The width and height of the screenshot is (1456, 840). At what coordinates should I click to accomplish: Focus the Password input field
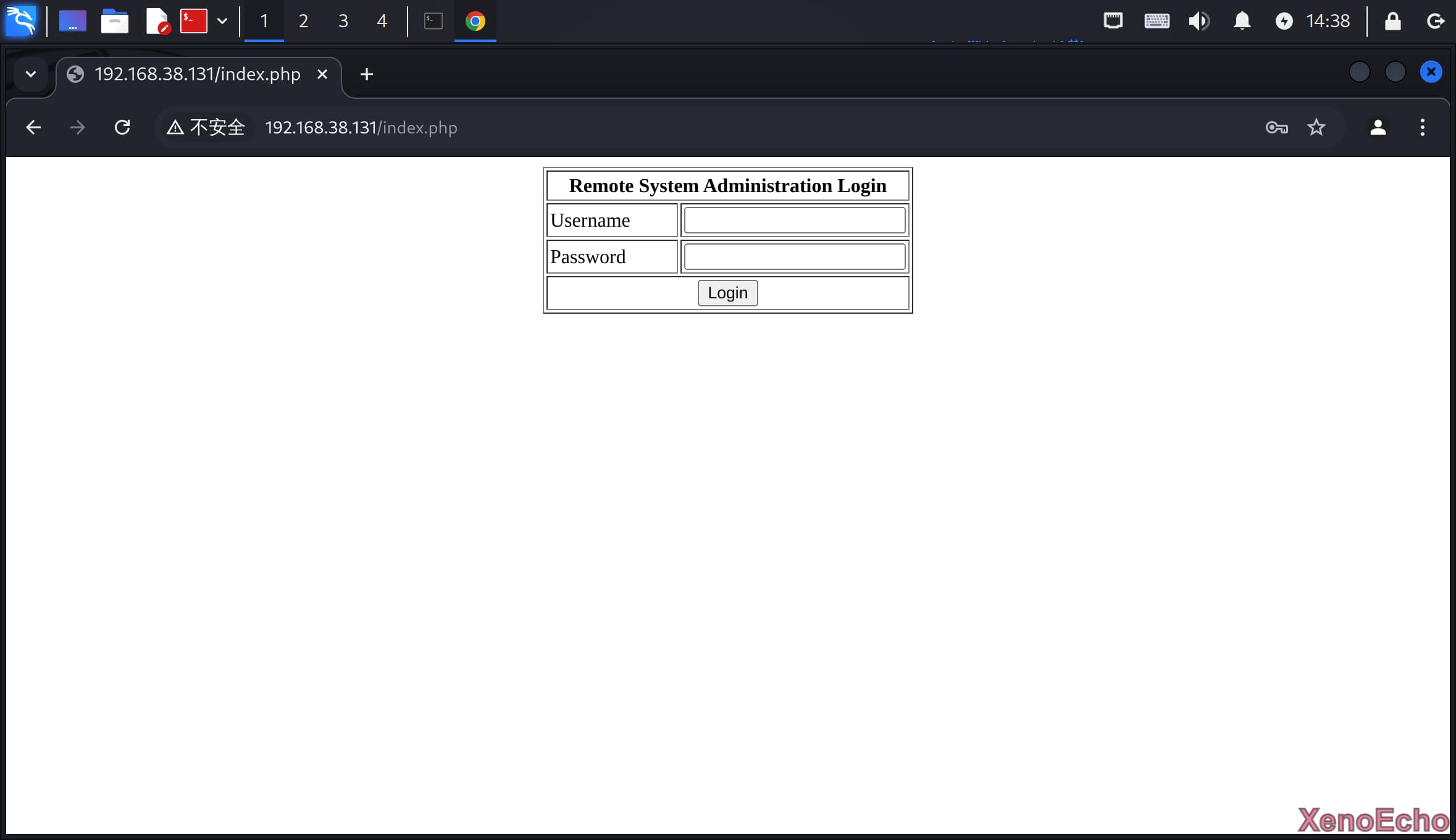tap(794, 257)
